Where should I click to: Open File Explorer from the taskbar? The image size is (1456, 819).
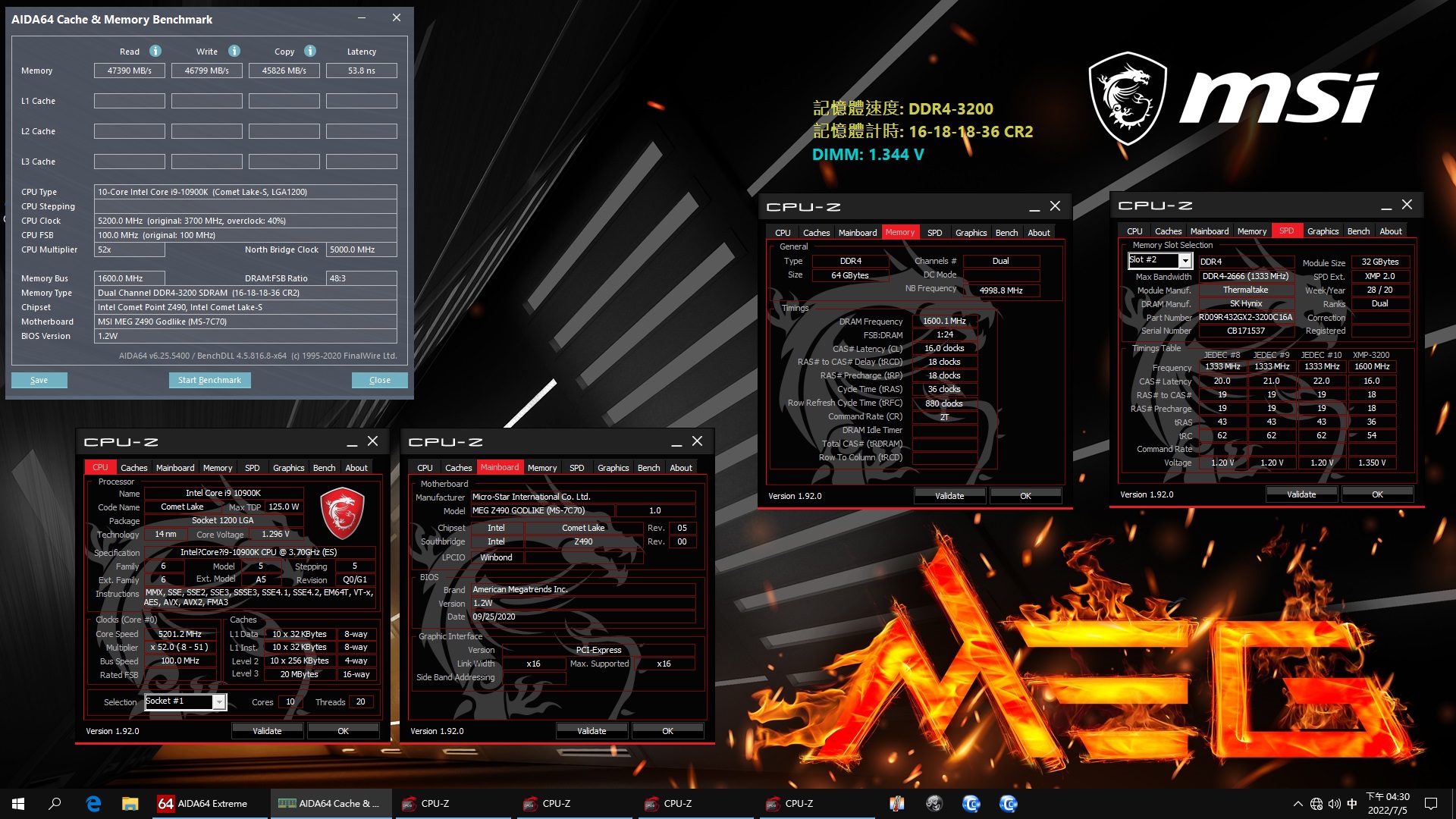(130, 803)
